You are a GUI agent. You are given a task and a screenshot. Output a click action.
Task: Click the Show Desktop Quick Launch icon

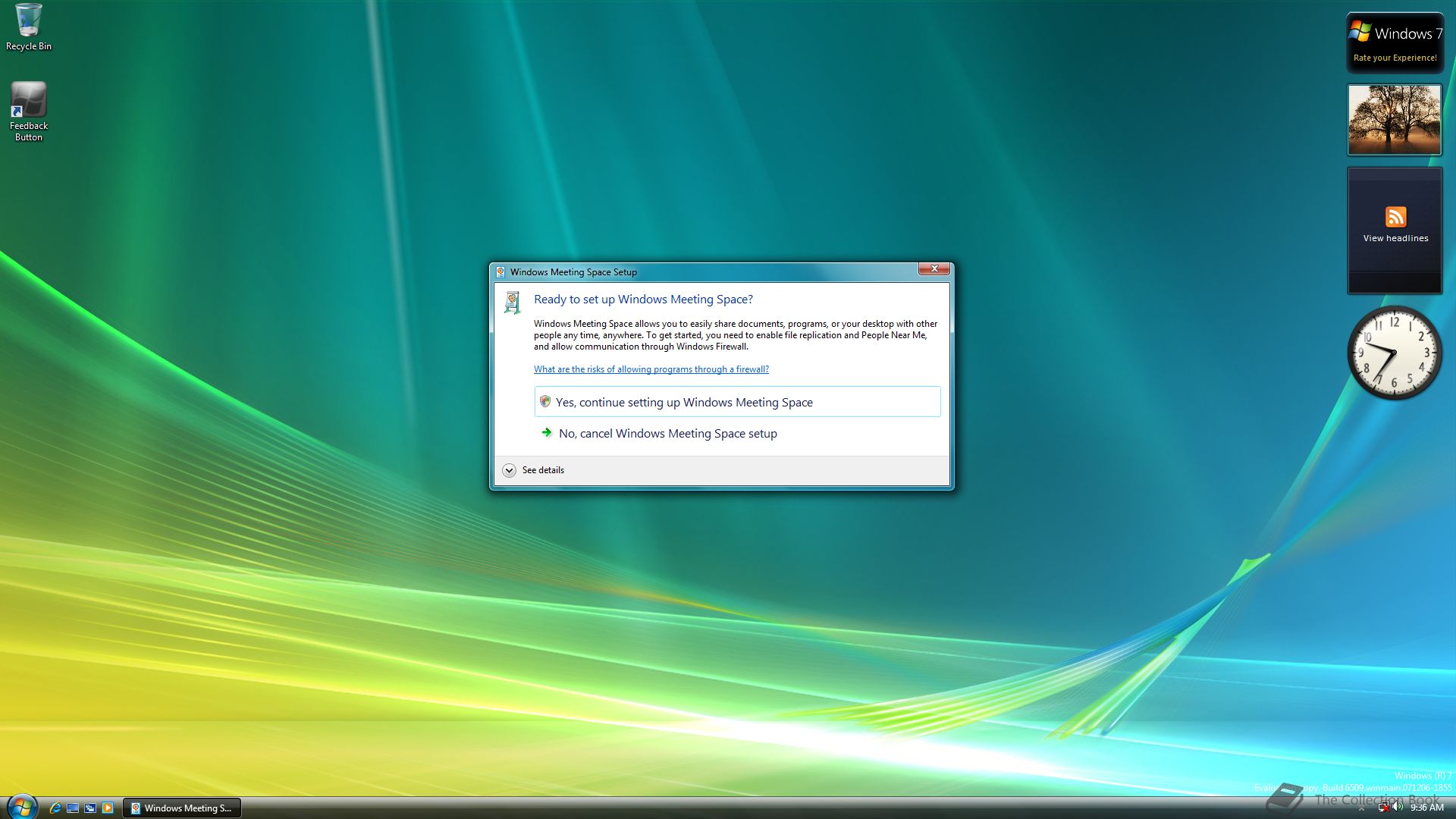point(73,808)
